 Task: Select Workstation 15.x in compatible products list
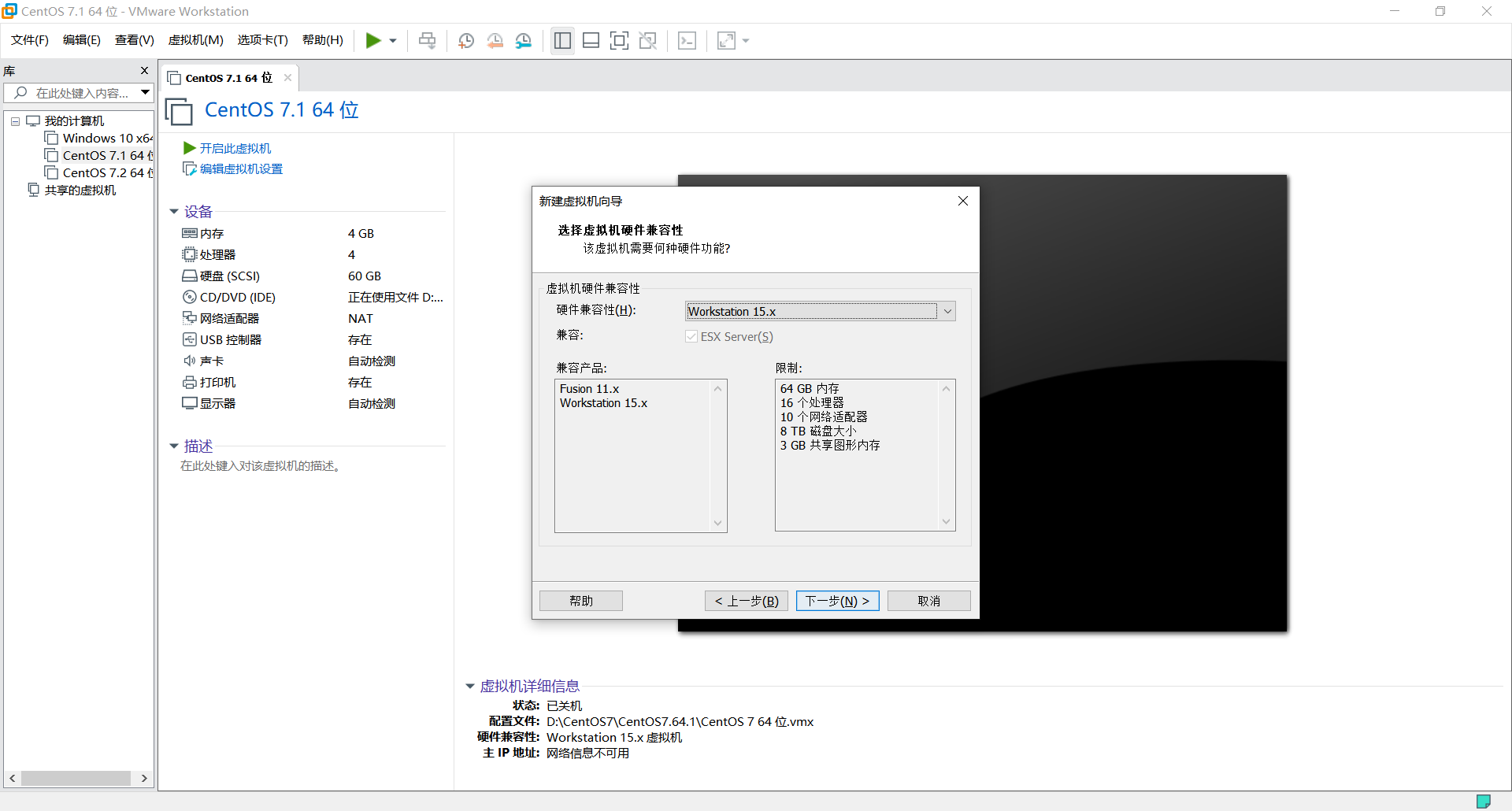[604, 403]
